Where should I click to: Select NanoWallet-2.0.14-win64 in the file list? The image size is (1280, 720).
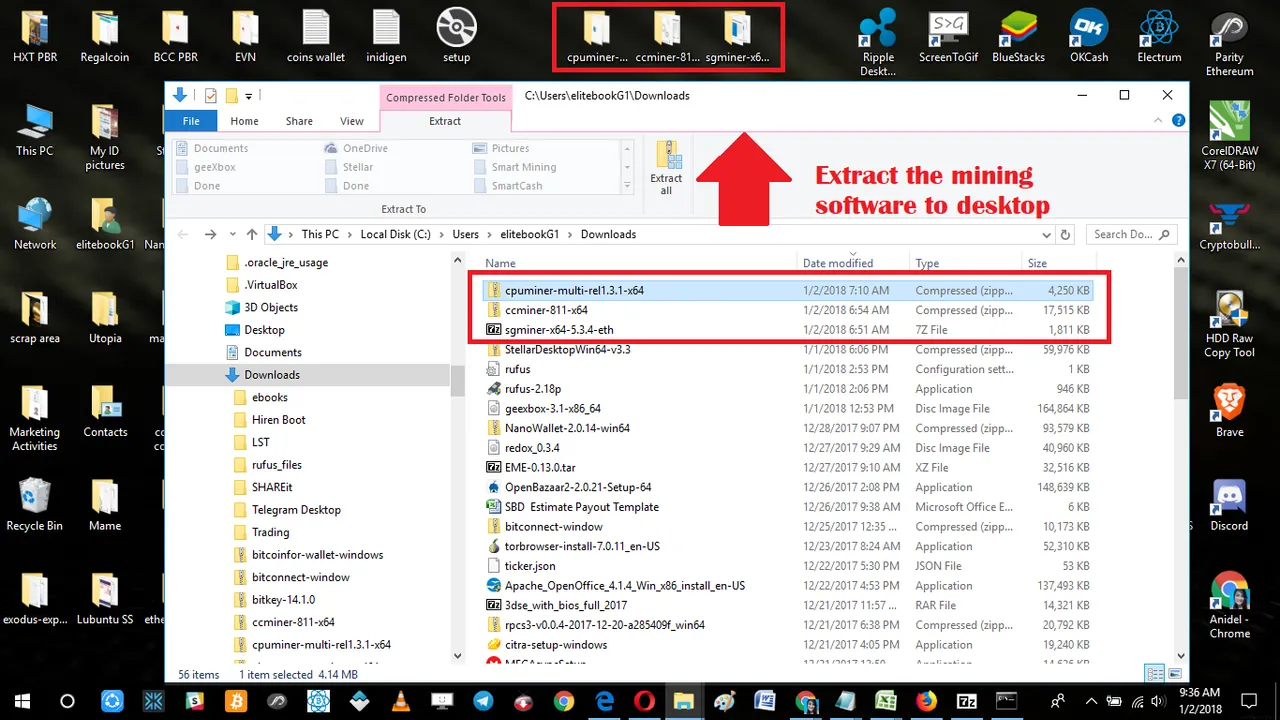tap(789, 428)
